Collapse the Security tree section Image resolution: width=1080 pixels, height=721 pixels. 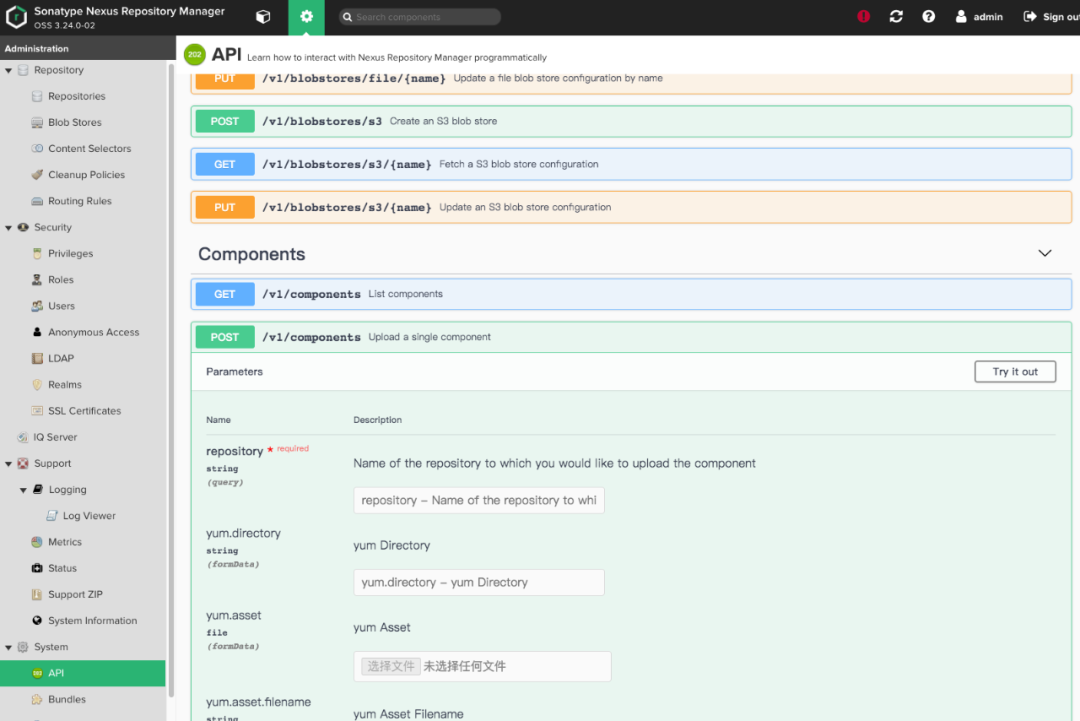[x=9, y=228]
